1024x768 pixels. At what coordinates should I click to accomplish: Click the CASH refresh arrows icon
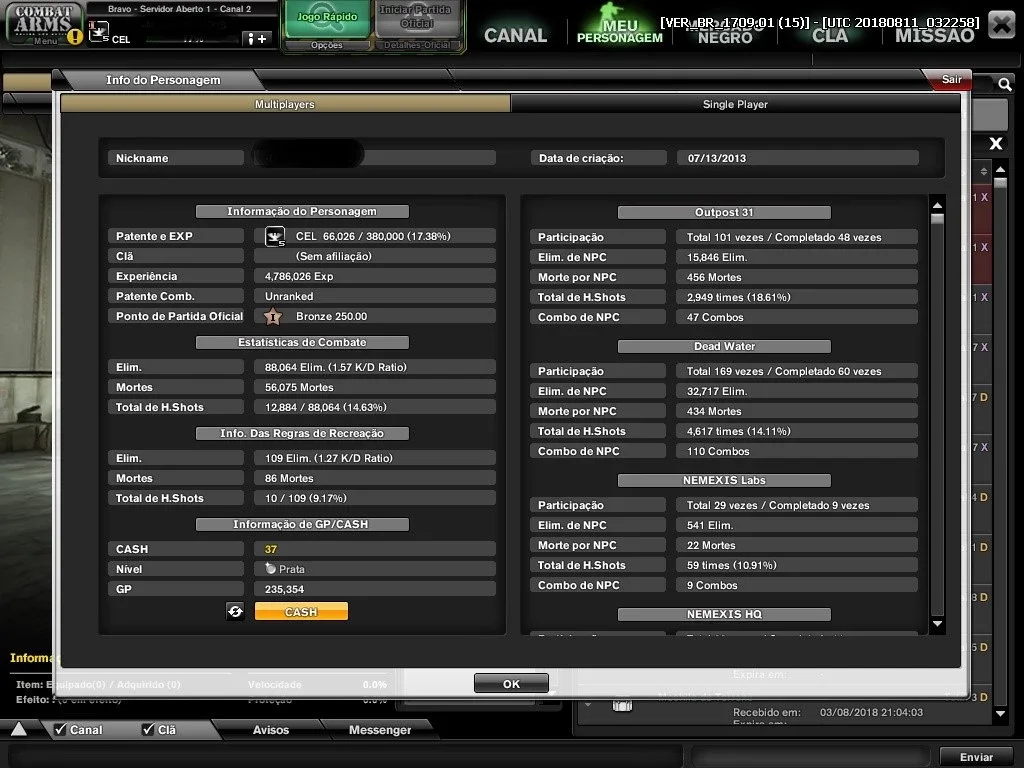click(x=235, y=611)
